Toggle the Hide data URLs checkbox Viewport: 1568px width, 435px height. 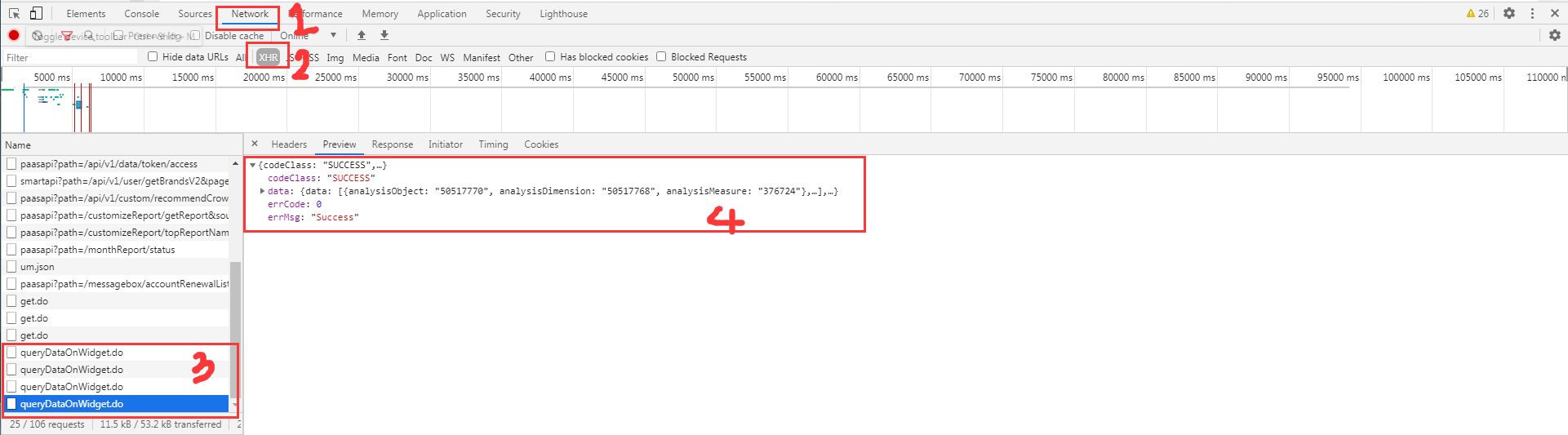pos(153,56)
